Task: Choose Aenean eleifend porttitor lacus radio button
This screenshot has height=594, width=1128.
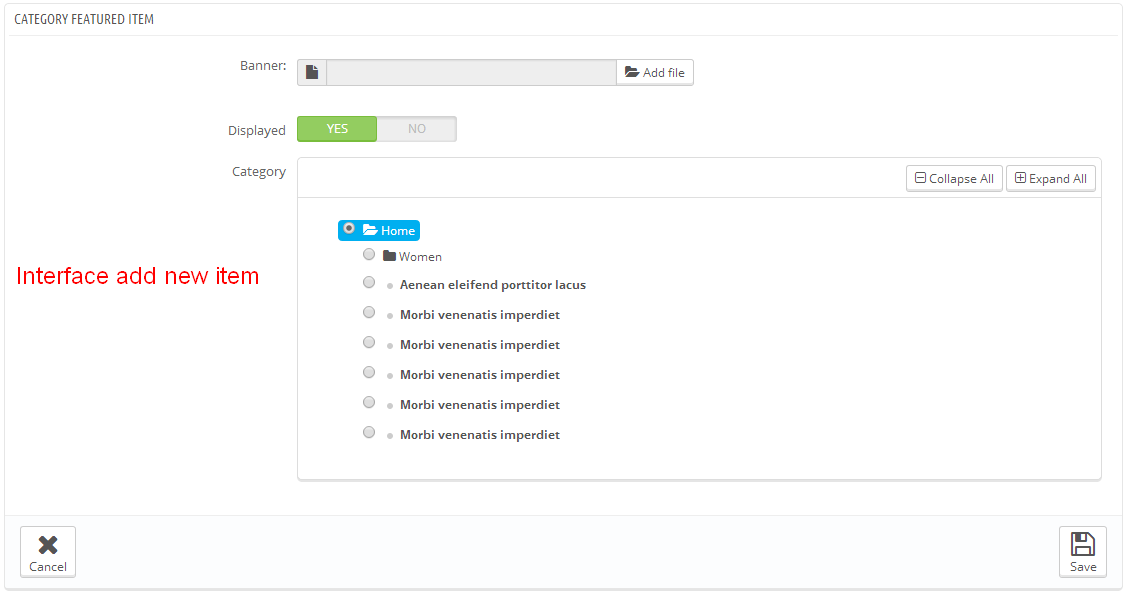Action: 369,283
